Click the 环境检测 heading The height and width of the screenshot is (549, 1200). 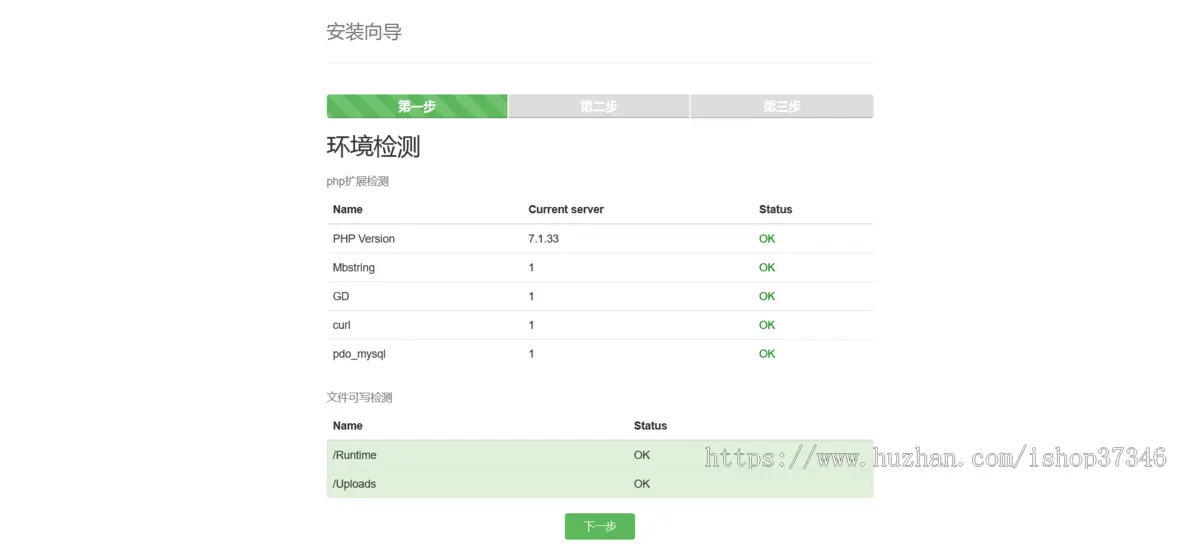click(373, 146)
